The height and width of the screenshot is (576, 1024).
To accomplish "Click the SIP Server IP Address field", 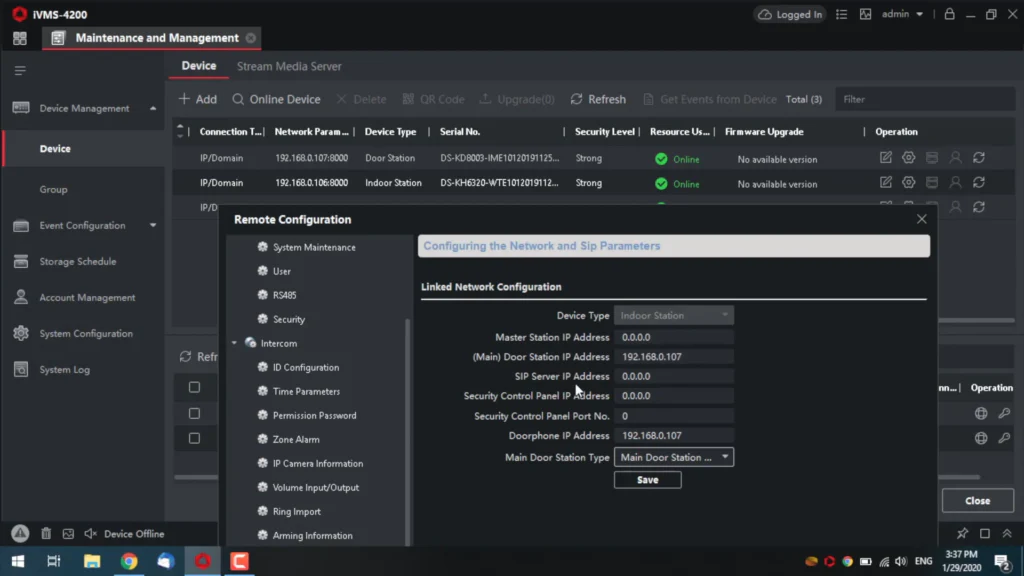I will pyautogui.click(x=673, y=376).
